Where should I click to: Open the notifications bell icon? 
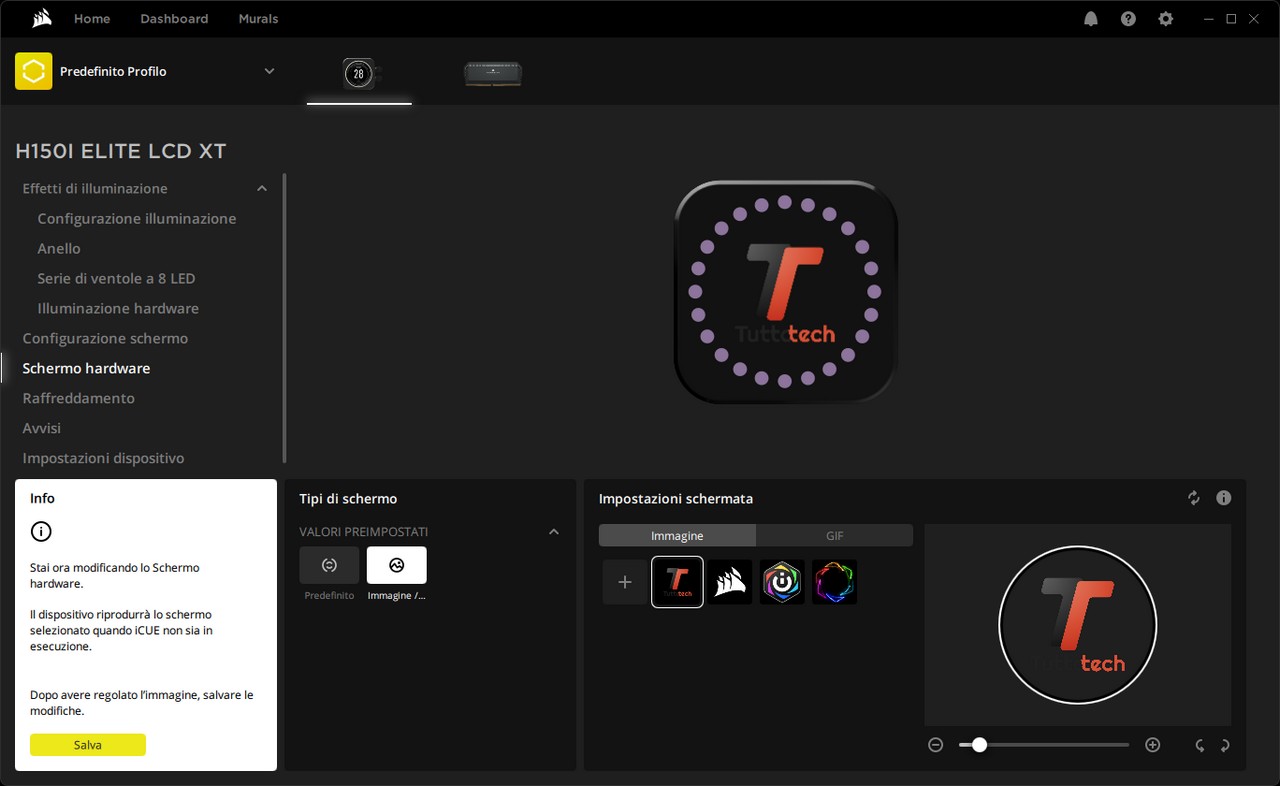coord(1091,19)
